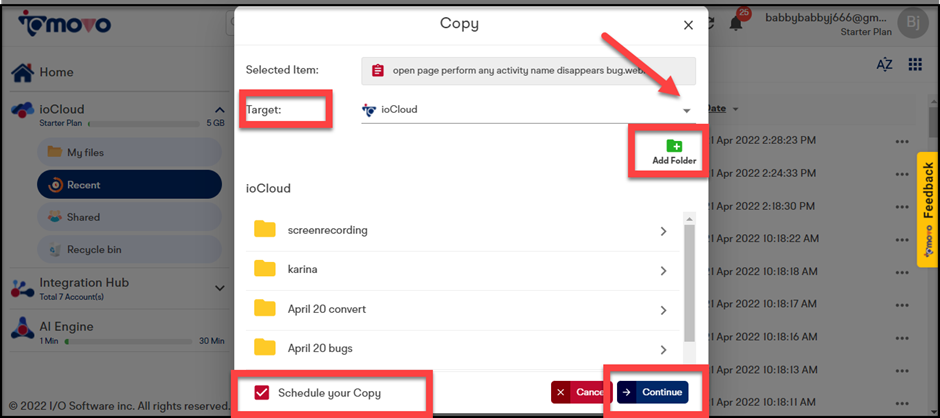Viewport: 940px width, 418px height.
Task: Click the April 20 convert folder icon
Action: (264, 309)
